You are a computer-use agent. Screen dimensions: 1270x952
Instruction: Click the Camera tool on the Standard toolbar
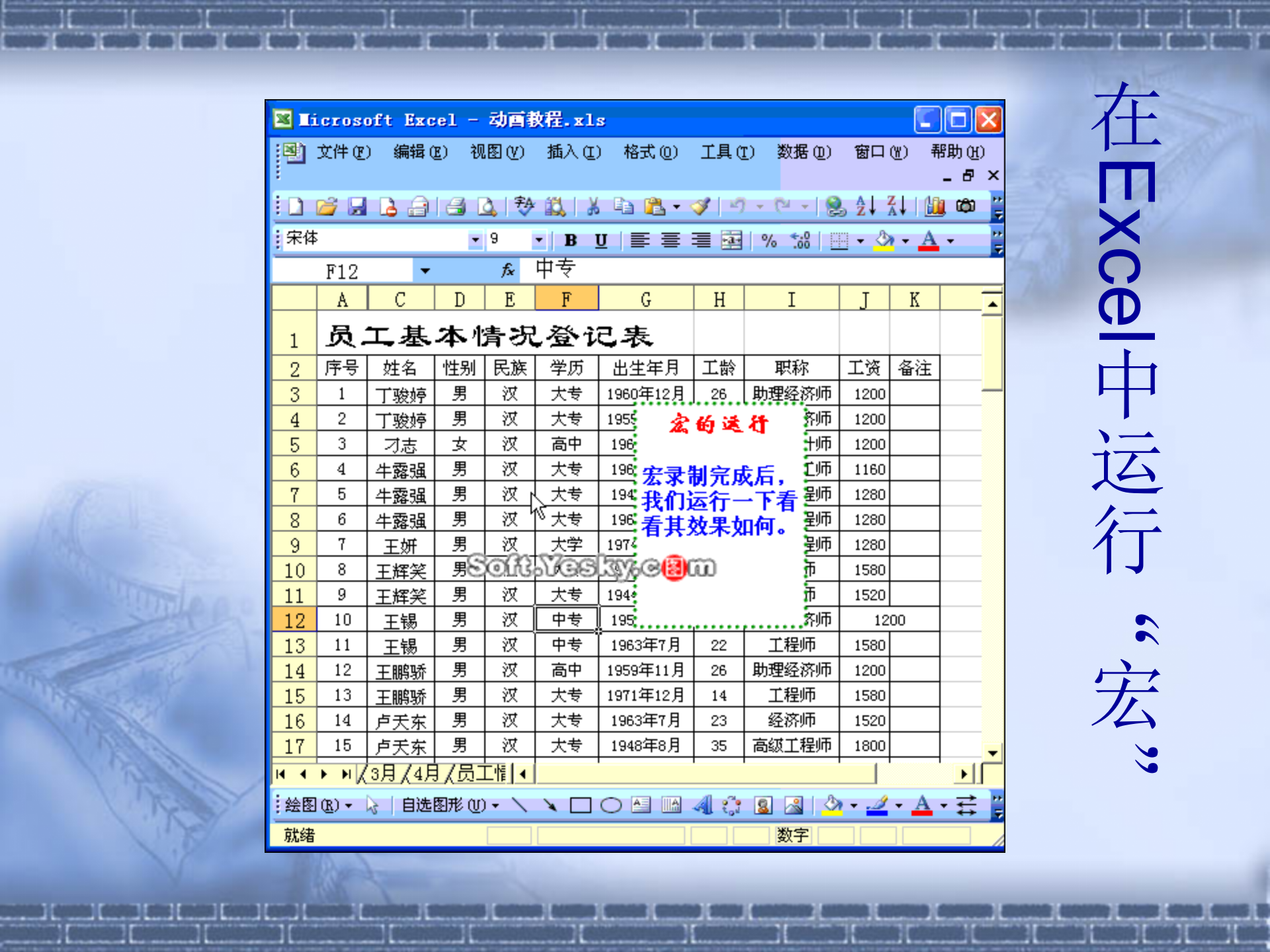[x=967, y=208]
